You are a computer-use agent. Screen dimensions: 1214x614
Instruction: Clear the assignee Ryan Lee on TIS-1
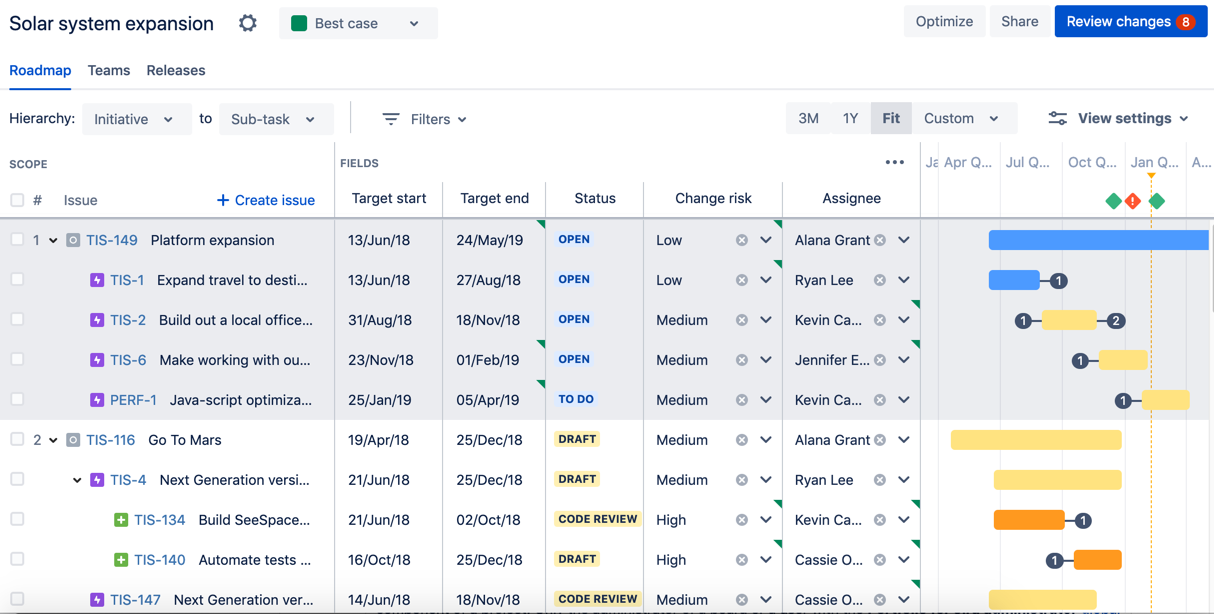pos(880,280)
